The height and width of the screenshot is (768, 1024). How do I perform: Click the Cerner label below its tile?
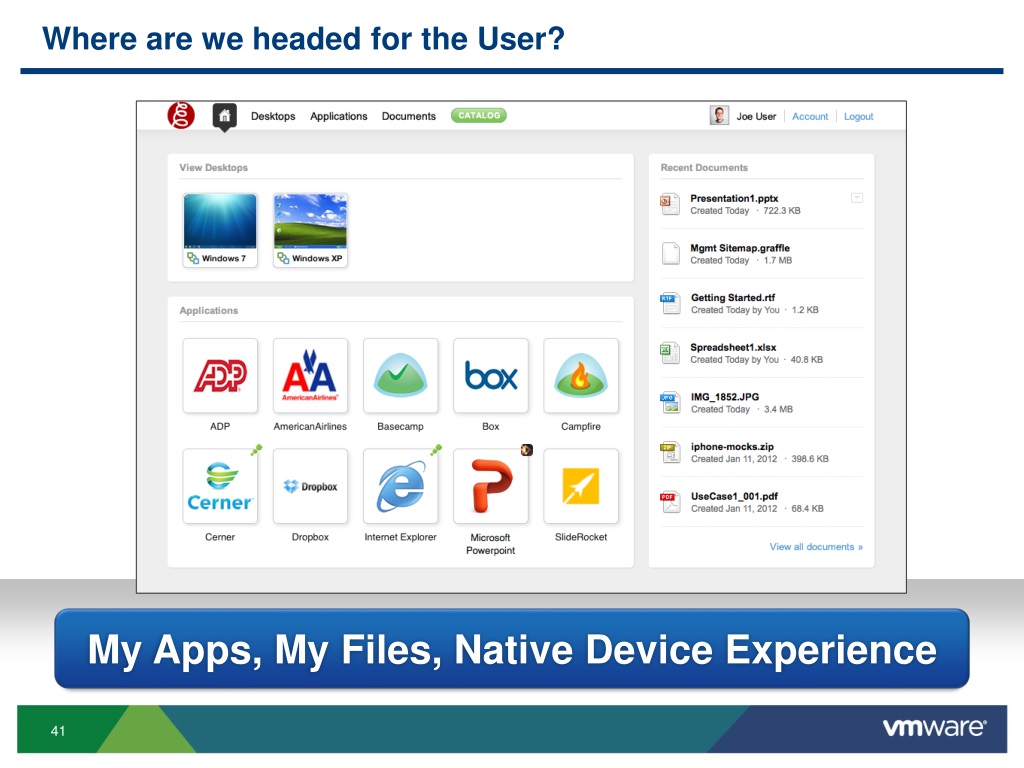click(x=220, y=537)
